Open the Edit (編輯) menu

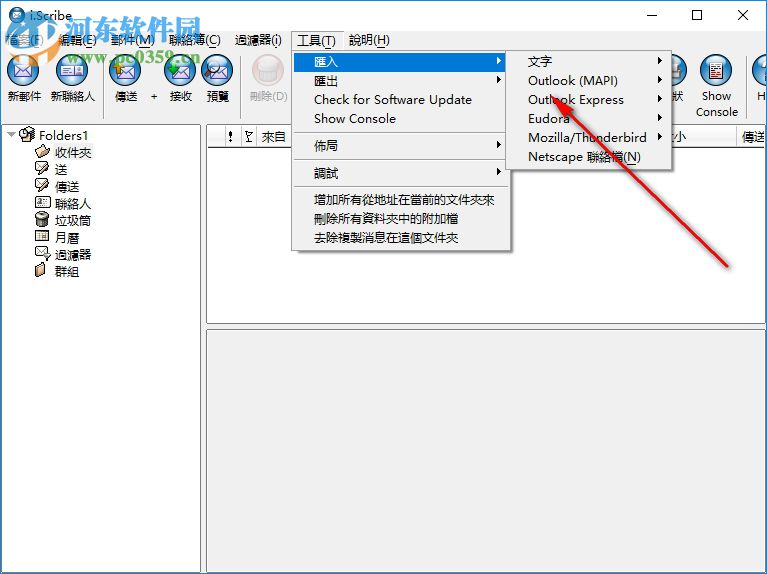point(77,40)
